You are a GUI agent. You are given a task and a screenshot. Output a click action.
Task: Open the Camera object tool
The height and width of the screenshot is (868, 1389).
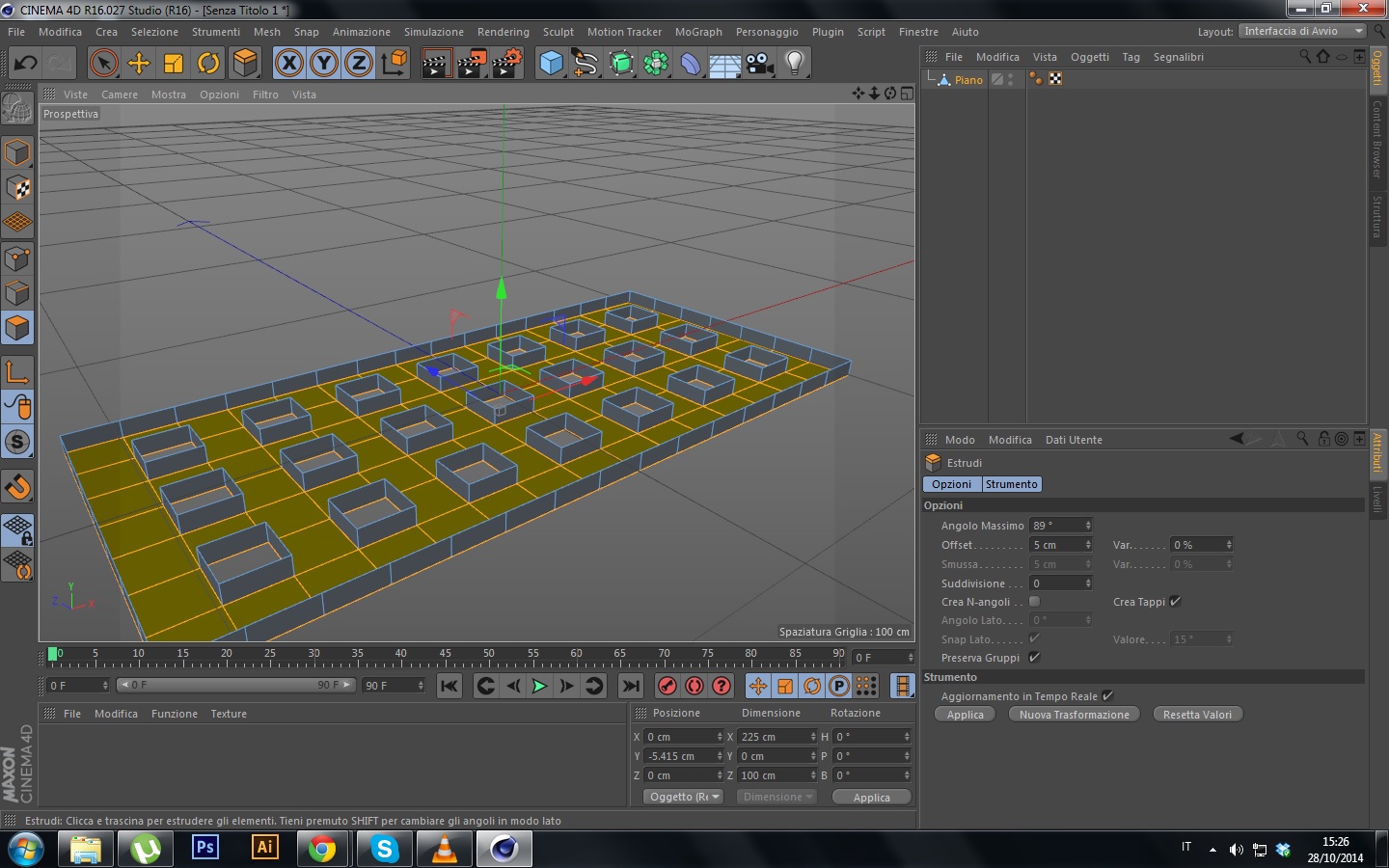click(x=759, y=64)
